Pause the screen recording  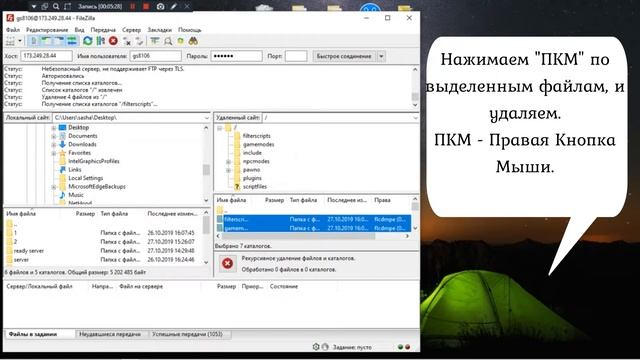pos(133,7)
